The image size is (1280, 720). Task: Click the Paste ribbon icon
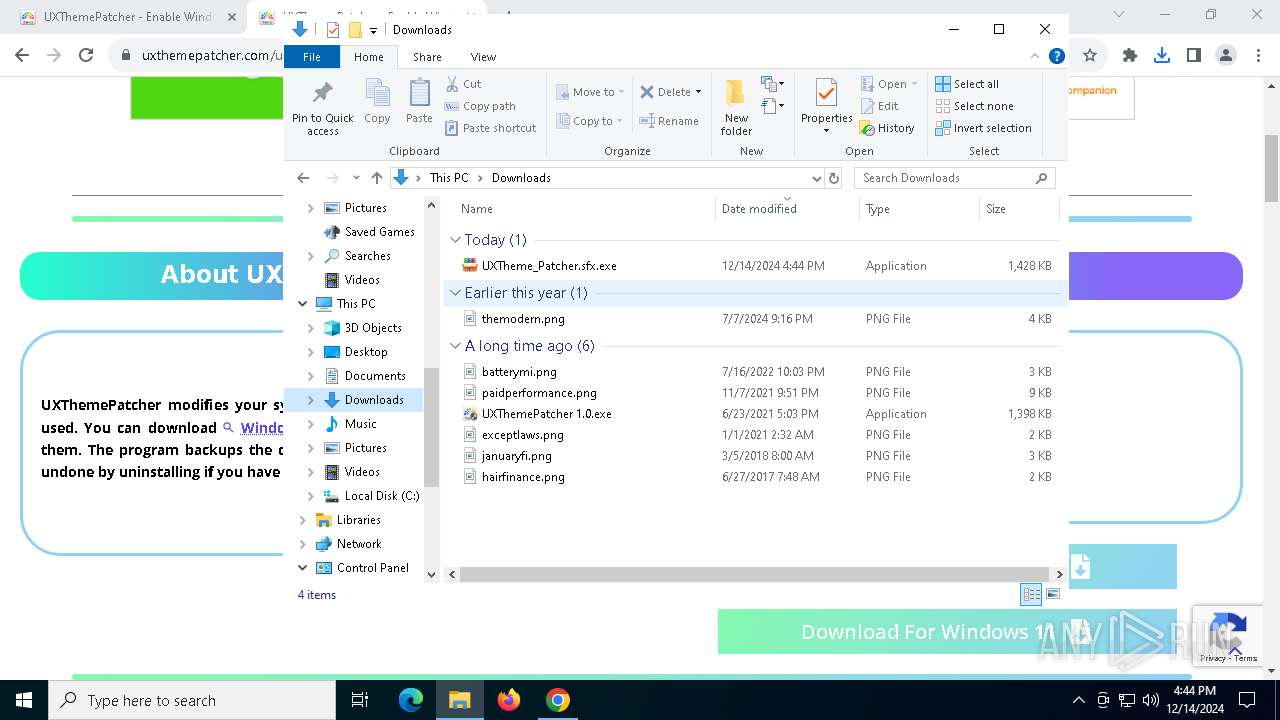419,102
